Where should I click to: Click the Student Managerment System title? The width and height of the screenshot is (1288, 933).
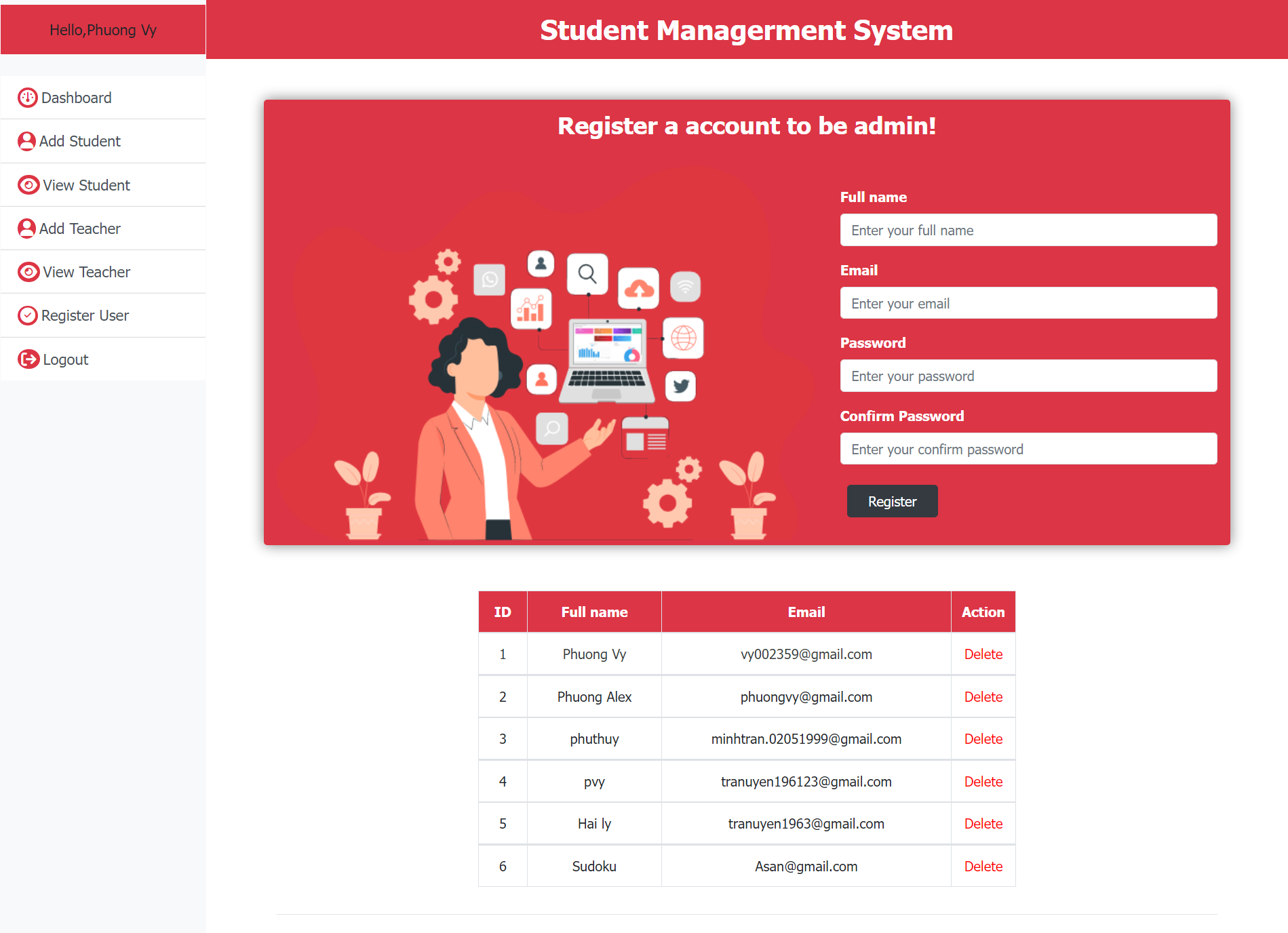747,31
